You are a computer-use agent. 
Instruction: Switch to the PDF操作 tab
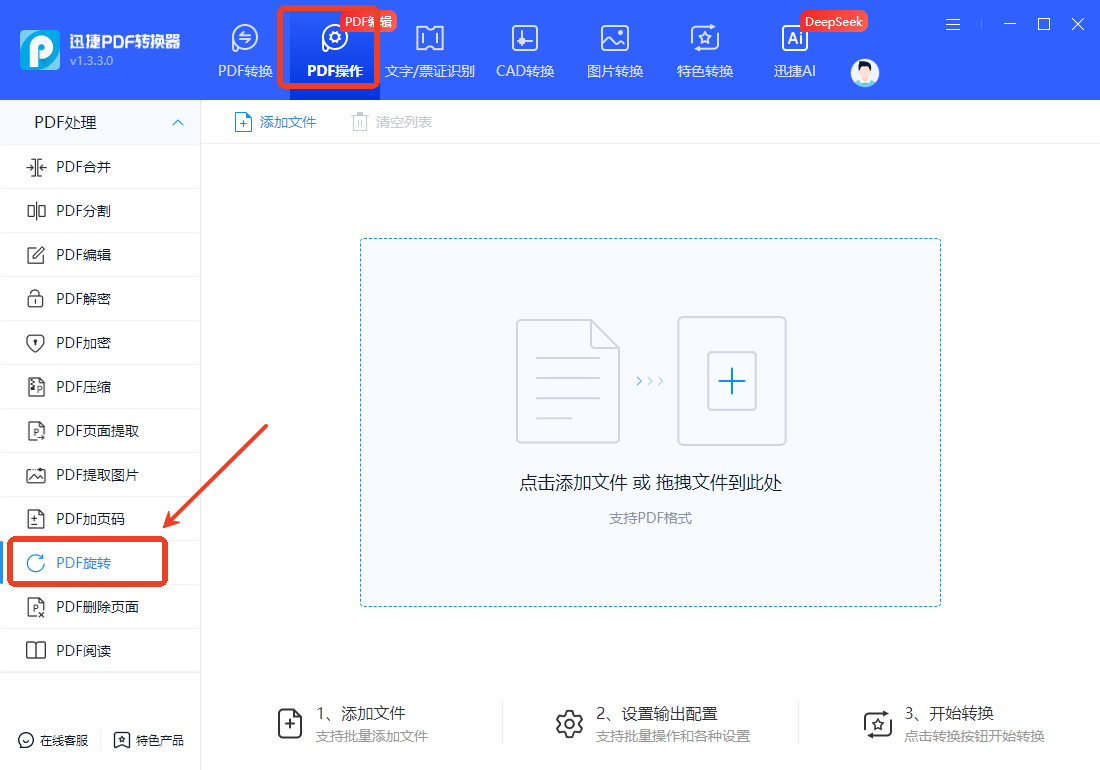(x=335, y=51)
